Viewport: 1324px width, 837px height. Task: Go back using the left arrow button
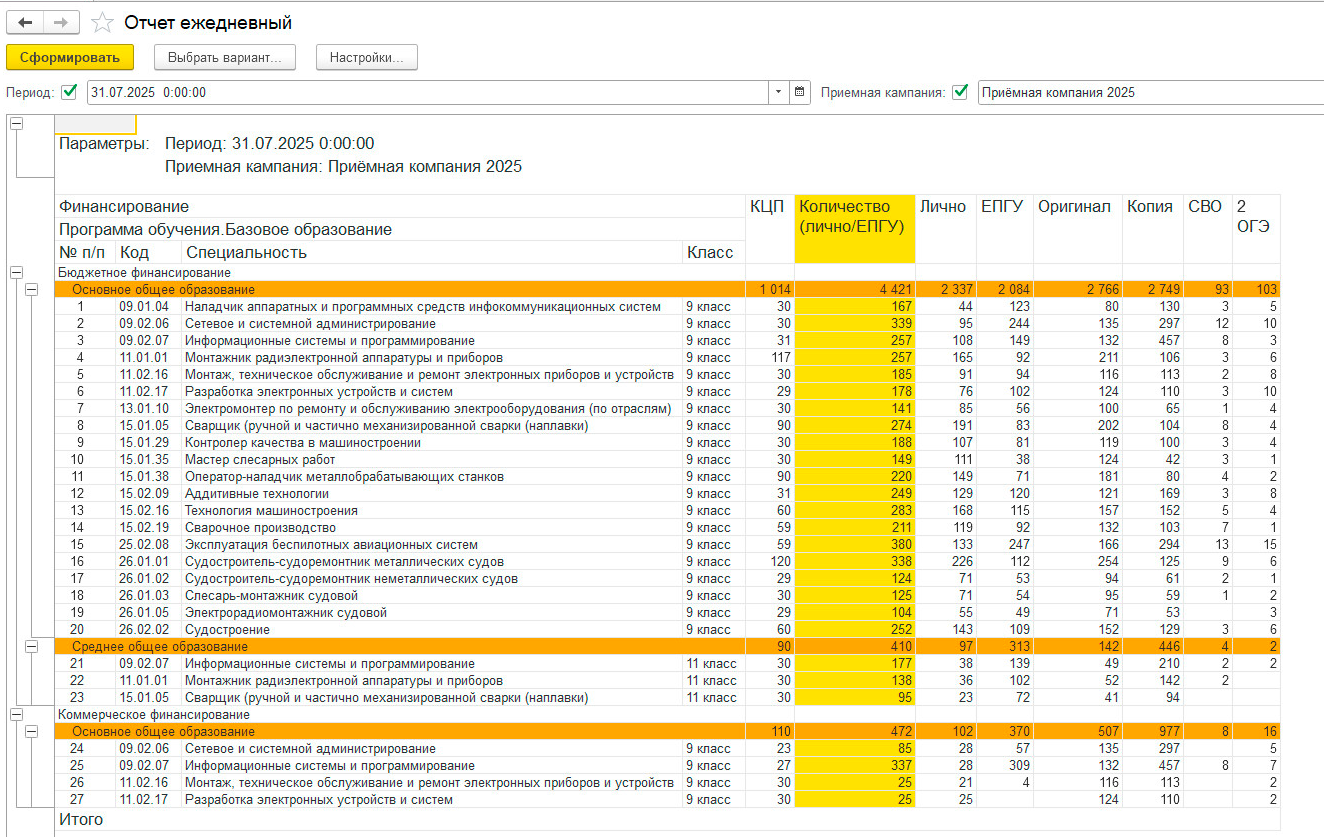tap(25, 22)
